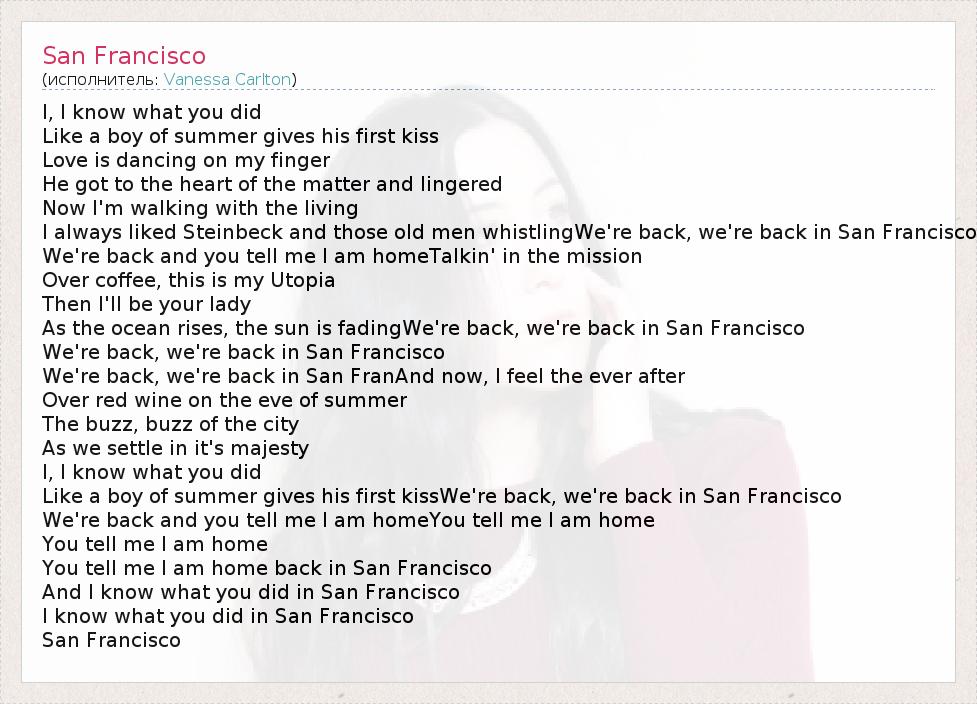This screenshot has width=977, height=704.
Task: Select the 'As we settle in it's majesty' line
Action: pyautogui.click(x=175, y=448)
